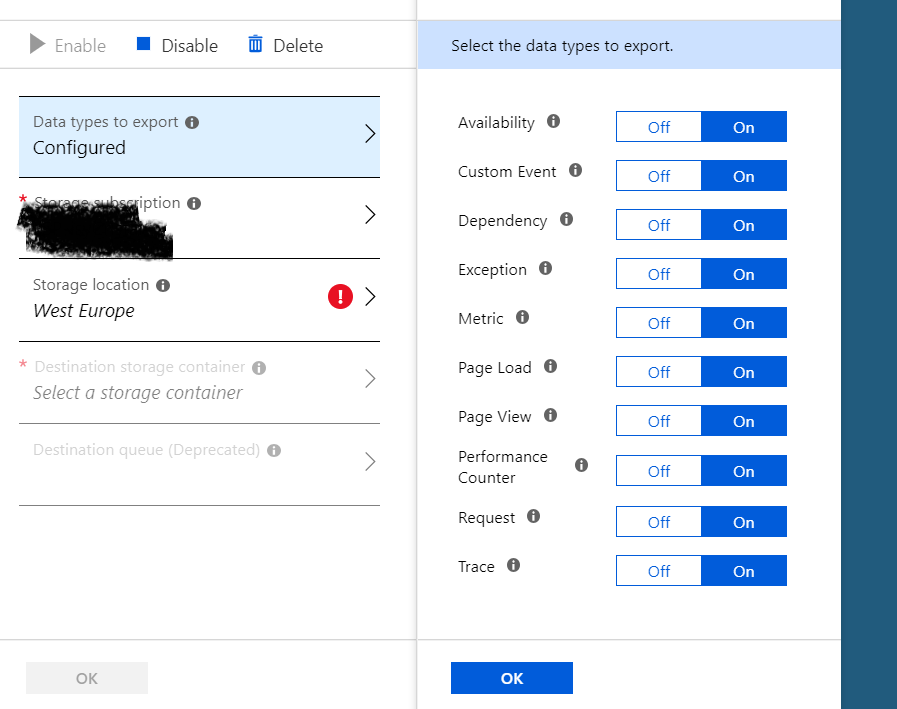Click the info icon next to Exception
Screen dimensions: 897x709
[545, 269]
